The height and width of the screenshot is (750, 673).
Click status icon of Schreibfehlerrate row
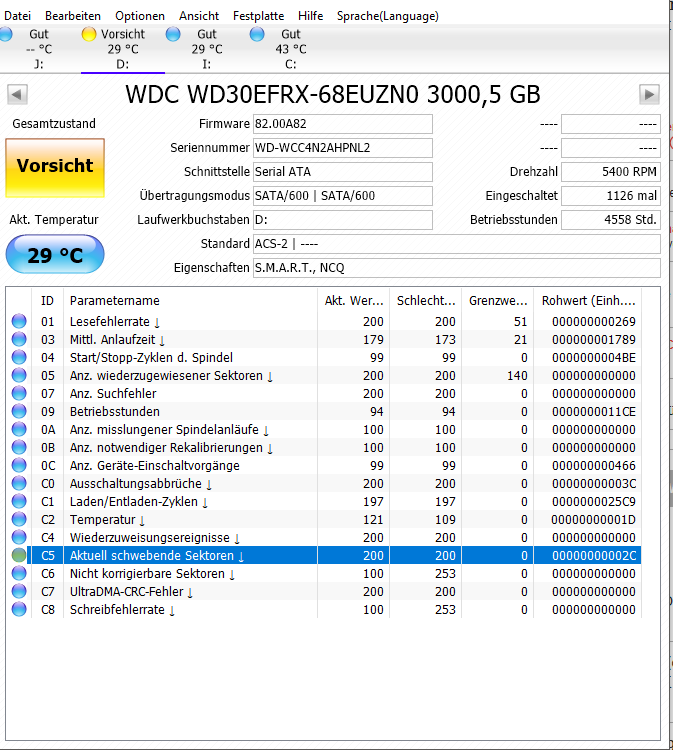tap(19, 609)
